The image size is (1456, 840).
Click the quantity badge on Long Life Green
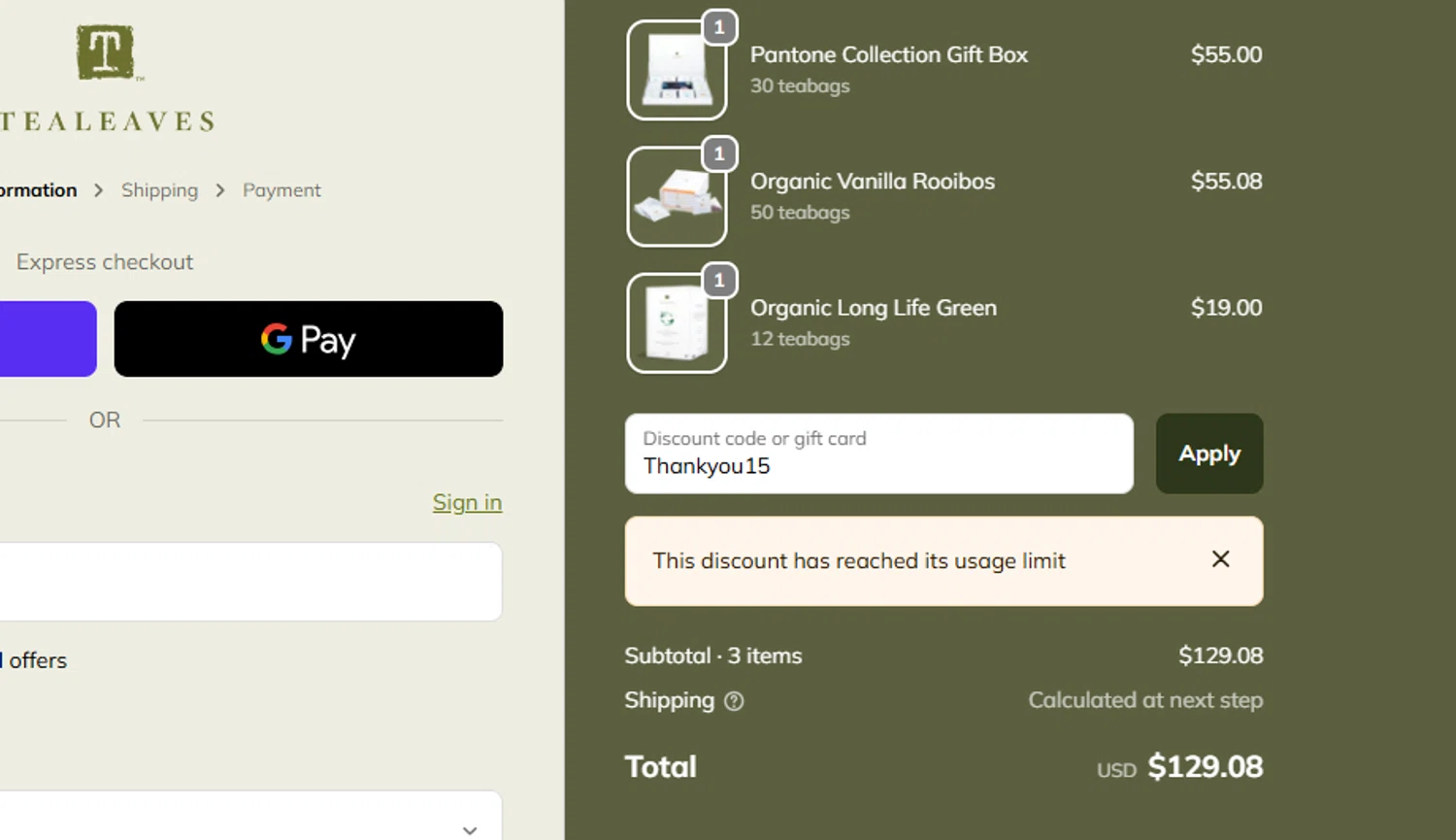click(719, 281)
